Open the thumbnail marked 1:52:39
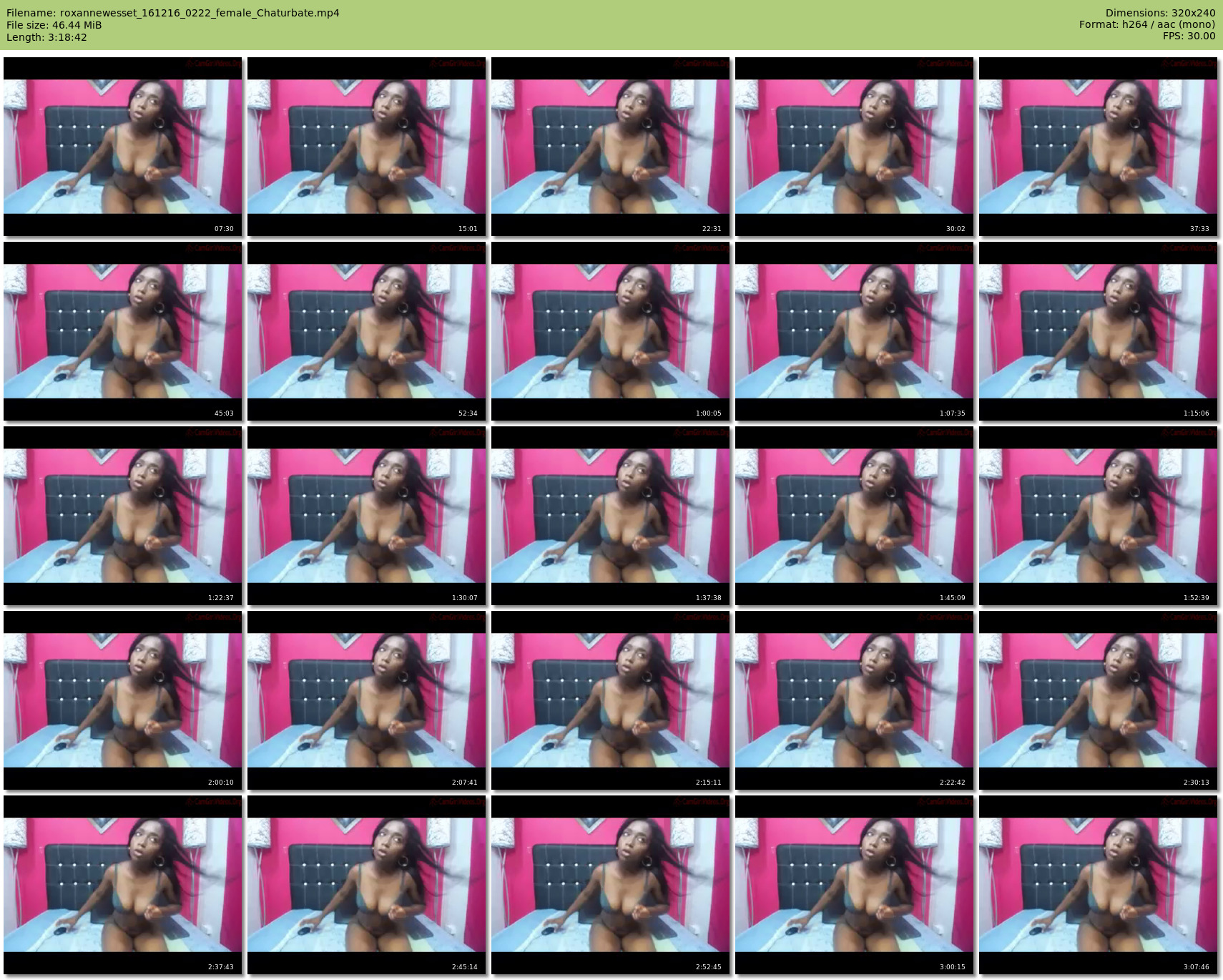This screenshot has height=980, width=1223. pyautogui.click(x=1099, y=516)
